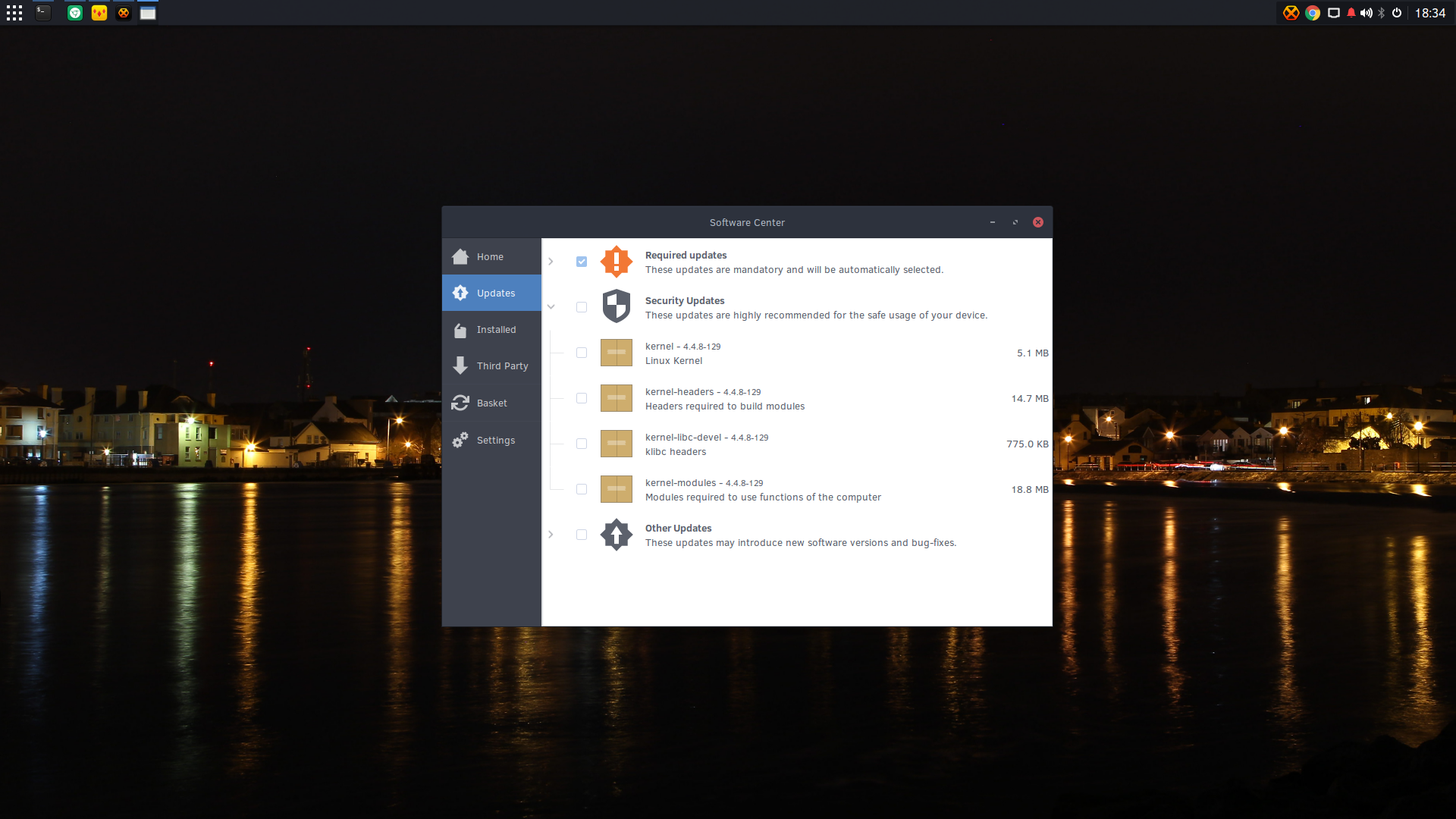This screenshot has width=1456, height=819.
Task: Click the download arrow icon beside Third Party
Action: tap(460, 366)
